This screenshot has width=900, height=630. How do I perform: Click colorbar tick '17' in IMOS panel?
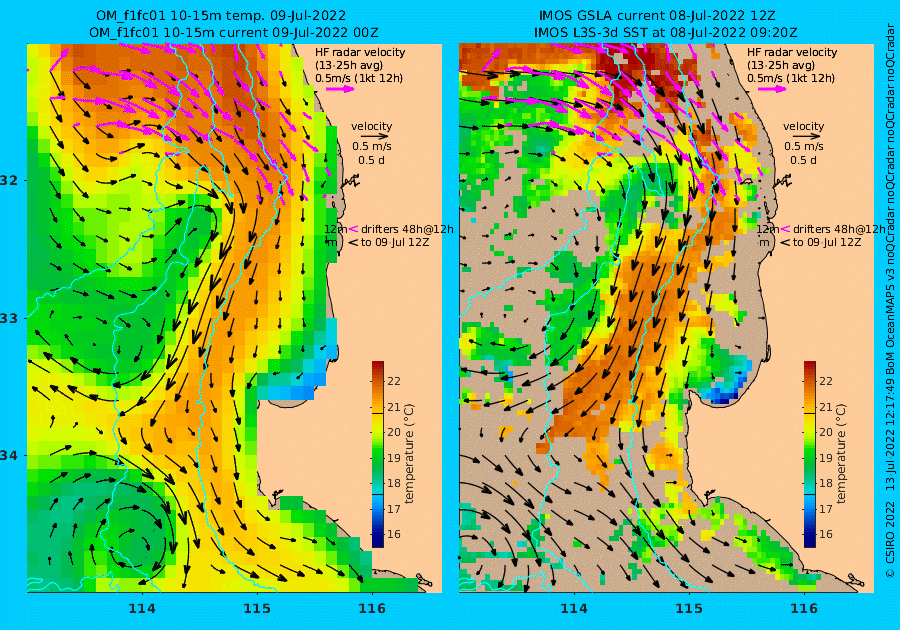pos(825,509)
